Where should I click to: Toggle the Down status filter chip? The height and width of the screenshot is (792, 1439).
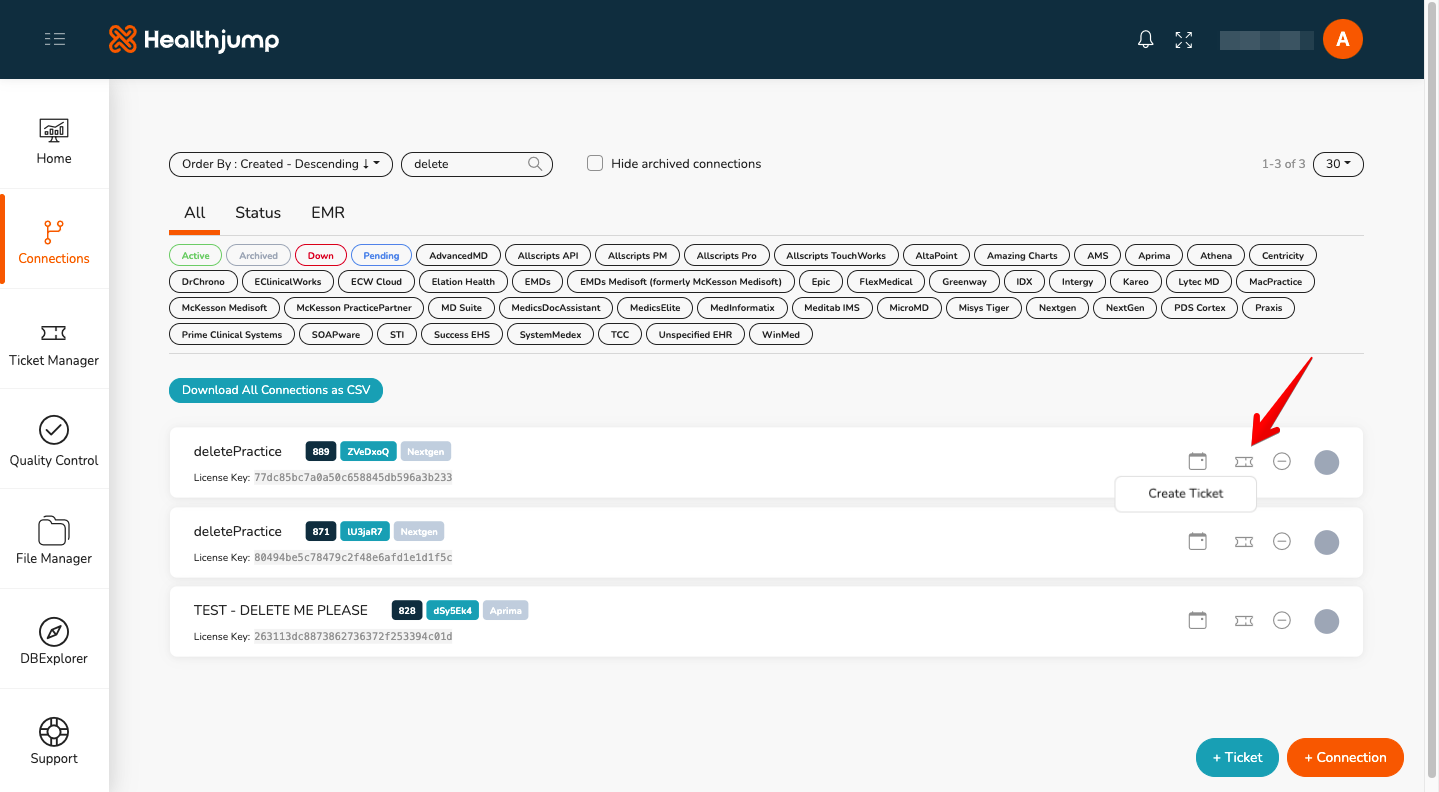(321, 255)
